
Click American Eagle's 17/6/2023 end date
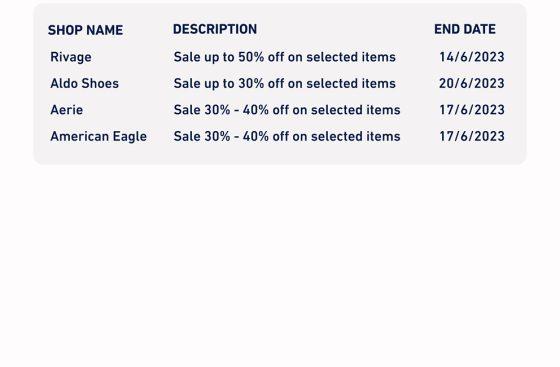point(472,136)
